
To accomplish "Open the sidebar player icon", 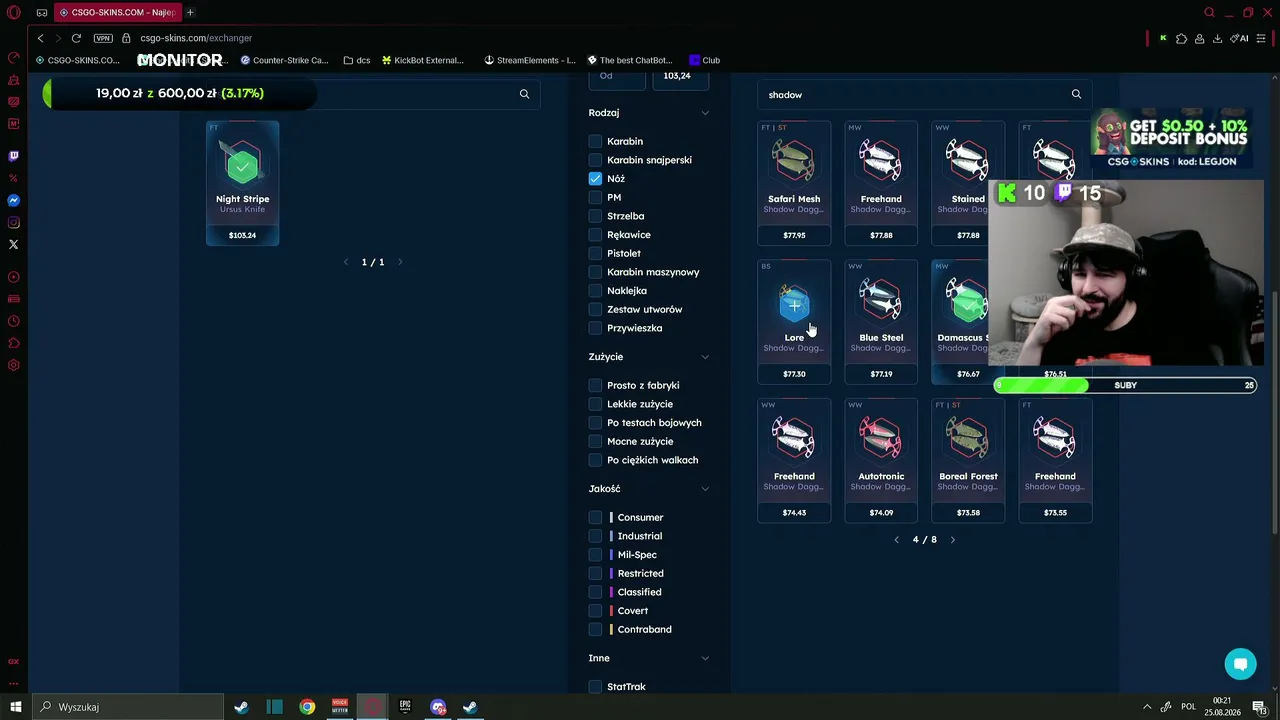I will click(x=13, y=277).
